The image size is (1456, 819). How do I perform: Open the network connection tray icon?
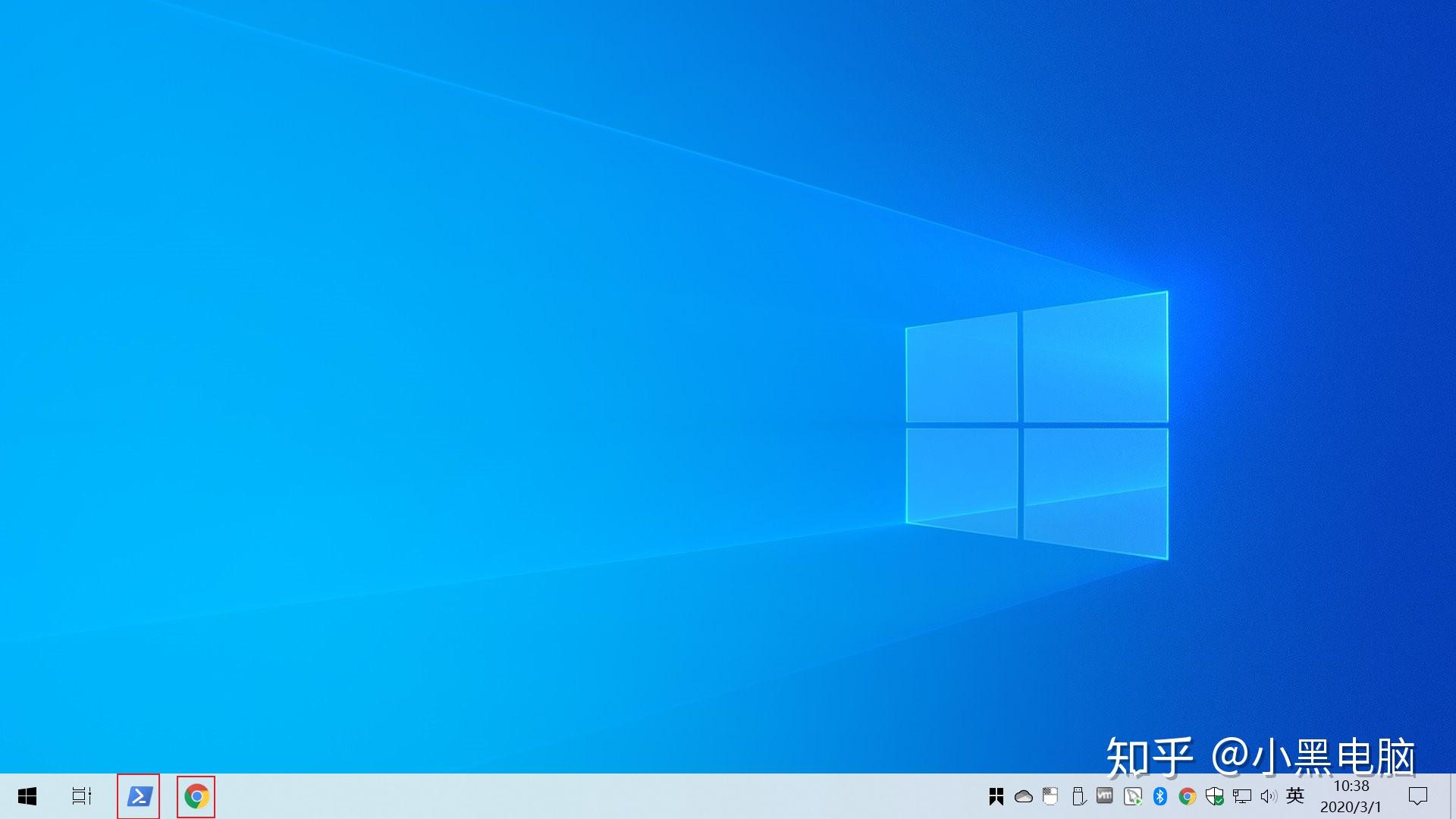click(1242, 796)
